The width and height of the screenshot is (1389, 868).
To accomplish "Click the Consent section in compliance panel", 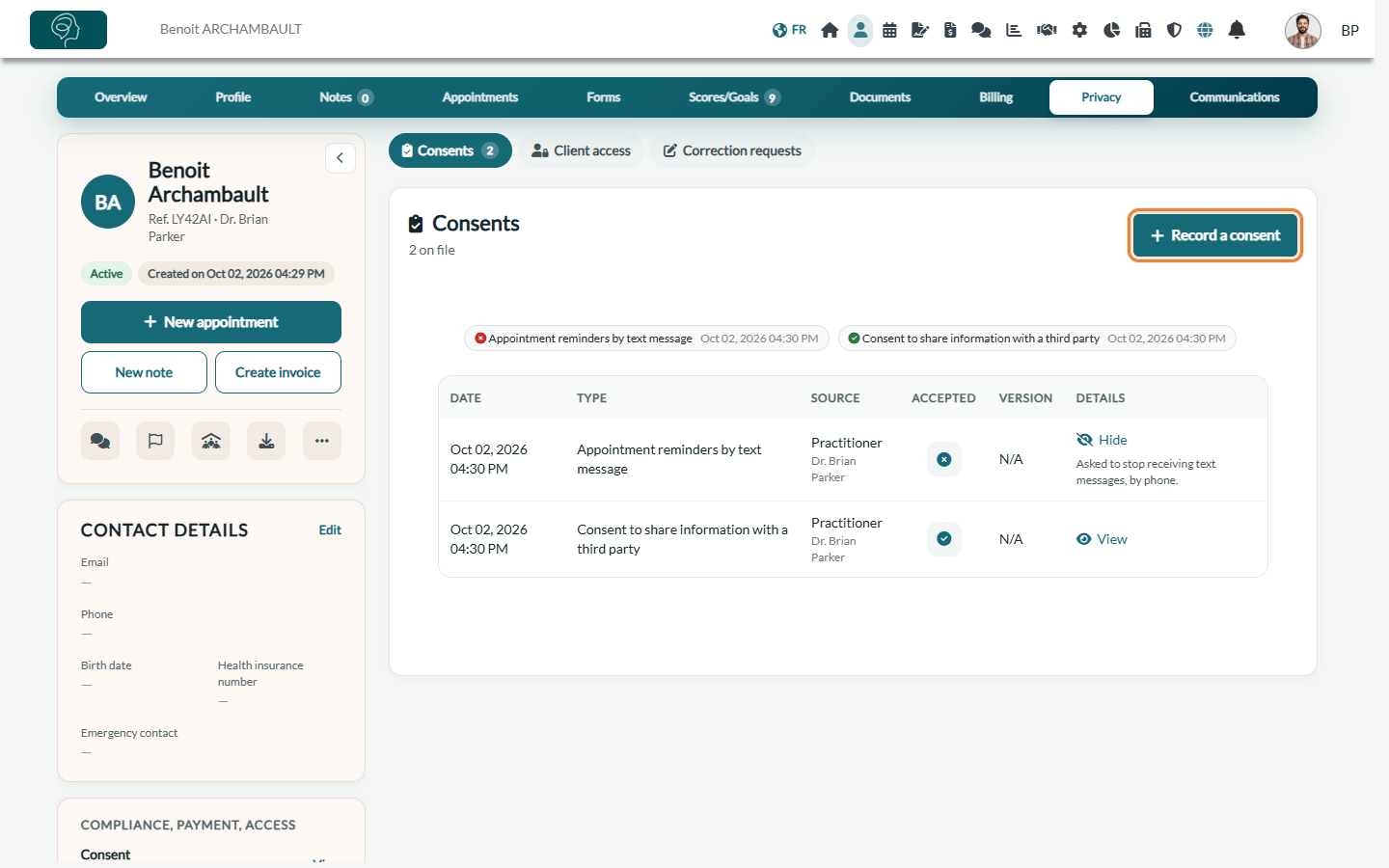I will 105,854.
